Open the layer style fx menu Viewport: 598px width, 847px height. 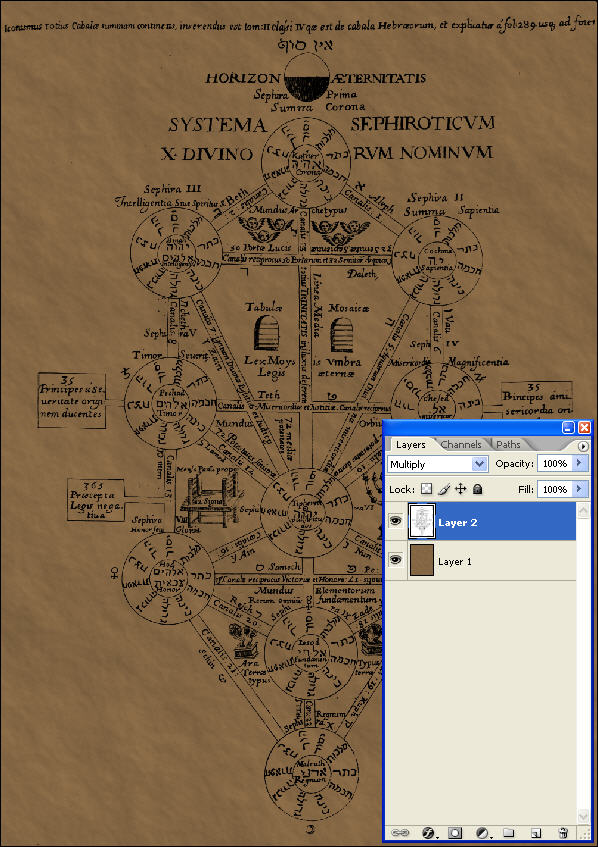pyautogui.click(x=429, y=833)
